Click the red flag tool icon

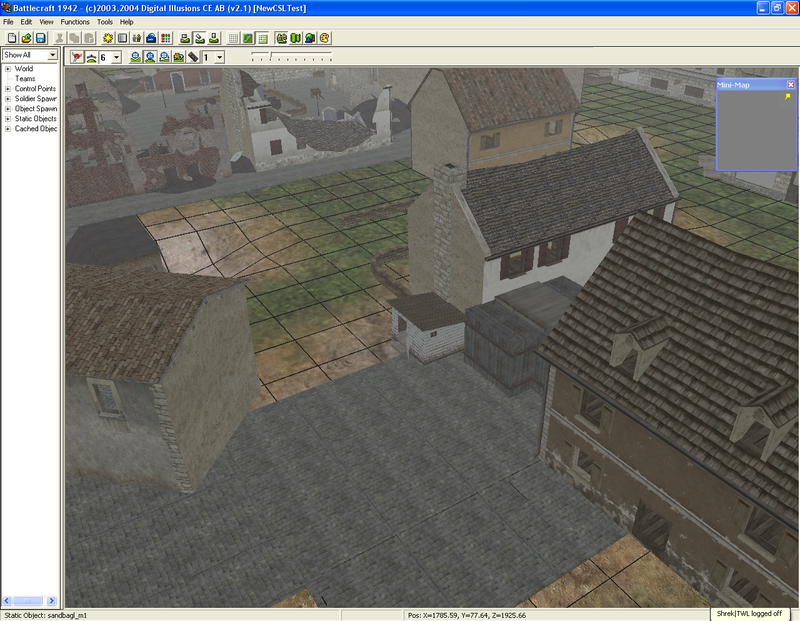[77, 57]
